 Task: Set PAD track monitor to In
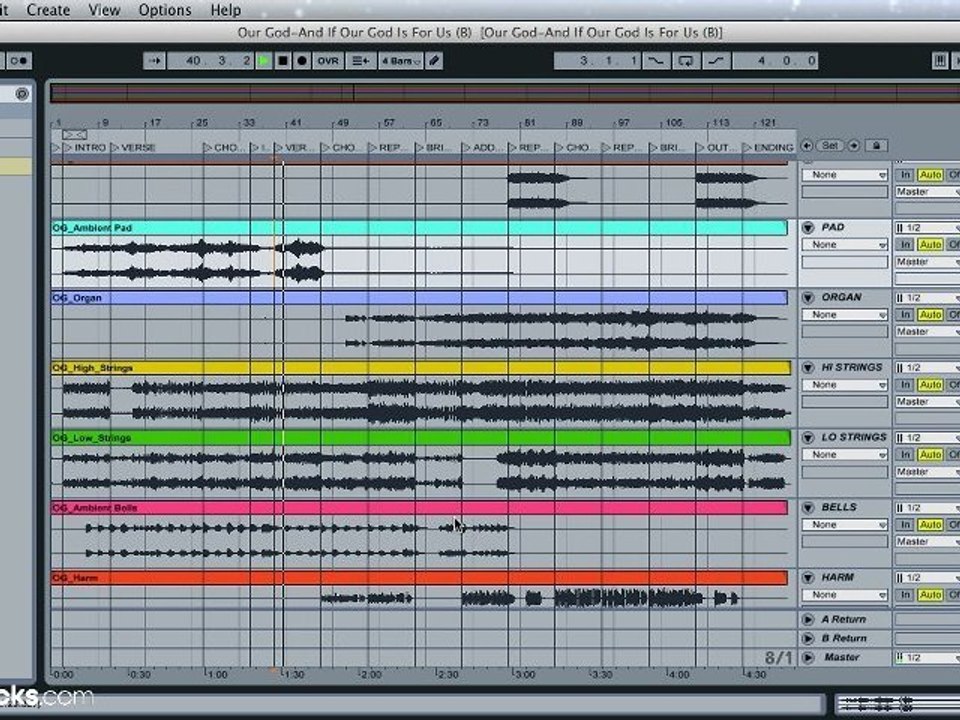pyautogui.click(x=905, y=245)
